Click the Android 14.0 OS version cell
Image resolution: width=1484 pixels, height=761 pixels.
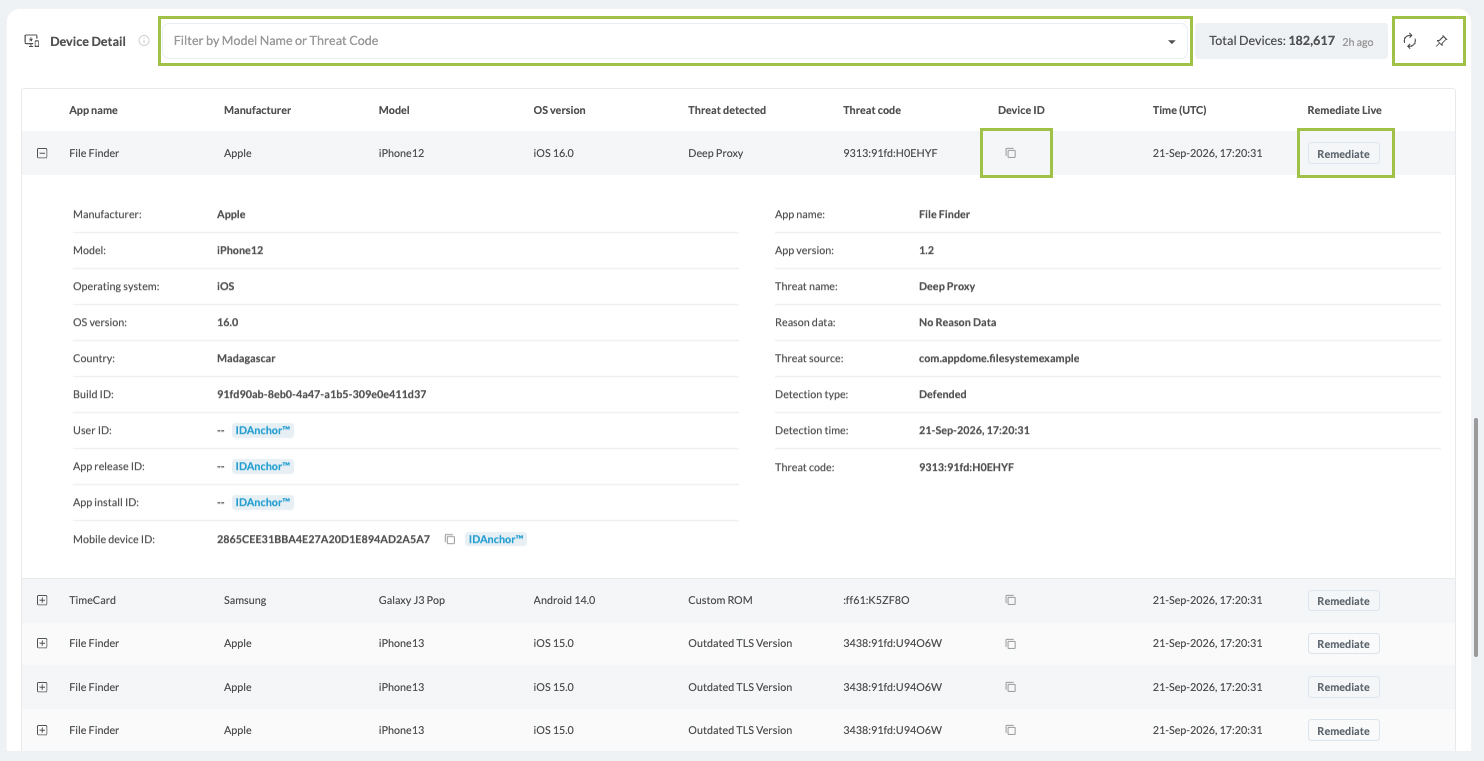point(564,600)
